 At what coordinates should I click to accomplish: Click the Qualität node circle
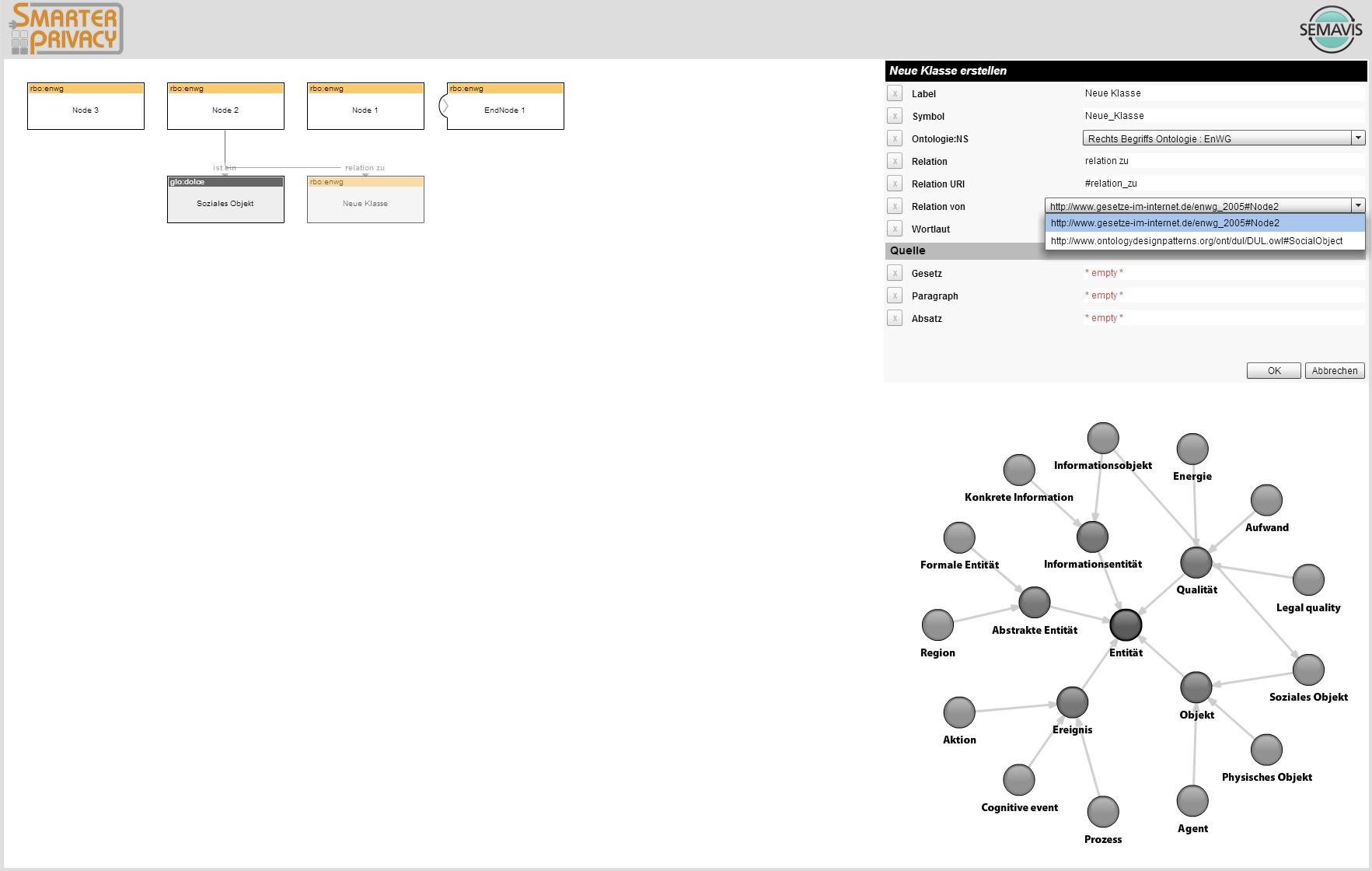coord(1196,562)
